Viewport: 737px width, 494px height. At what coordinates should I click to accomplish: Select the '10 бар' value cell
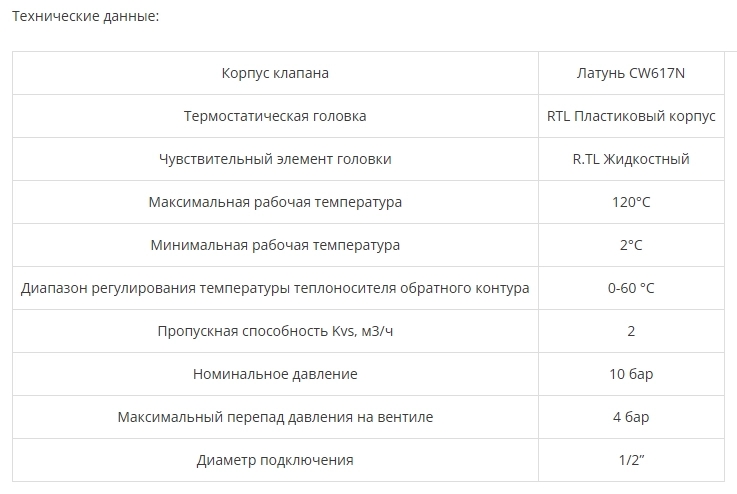point(631,374)
